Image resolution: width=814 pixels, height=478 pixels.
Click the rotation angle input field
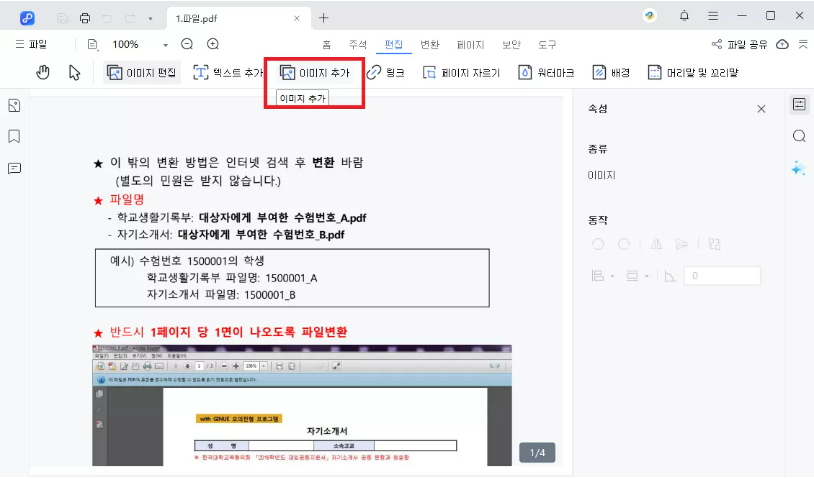coord(722,276)
